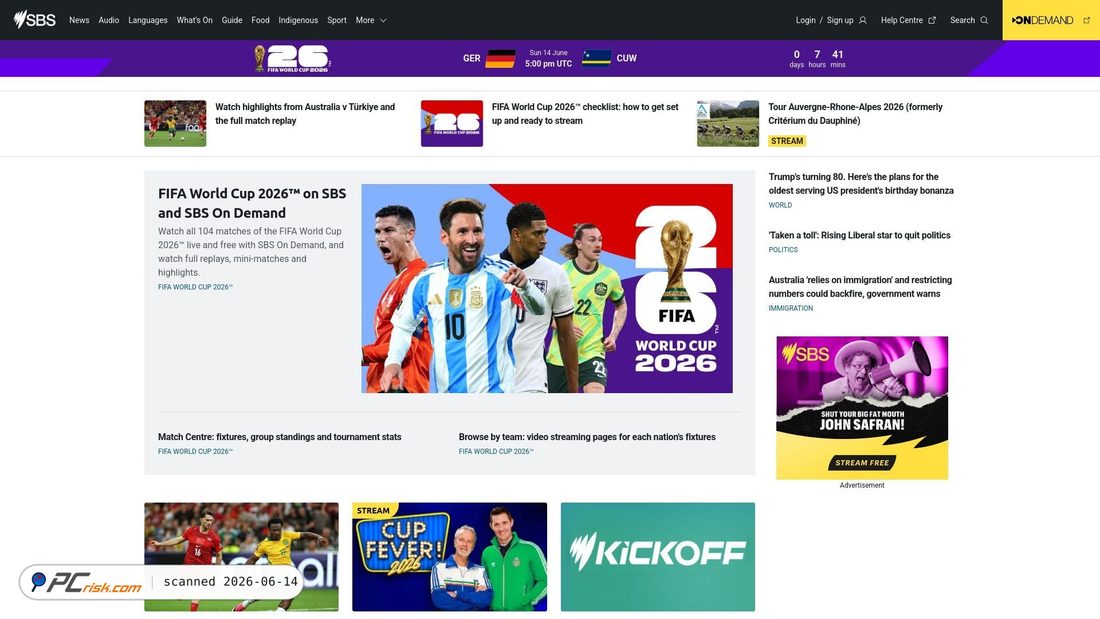Open the football match photo card

click(241, 557)
